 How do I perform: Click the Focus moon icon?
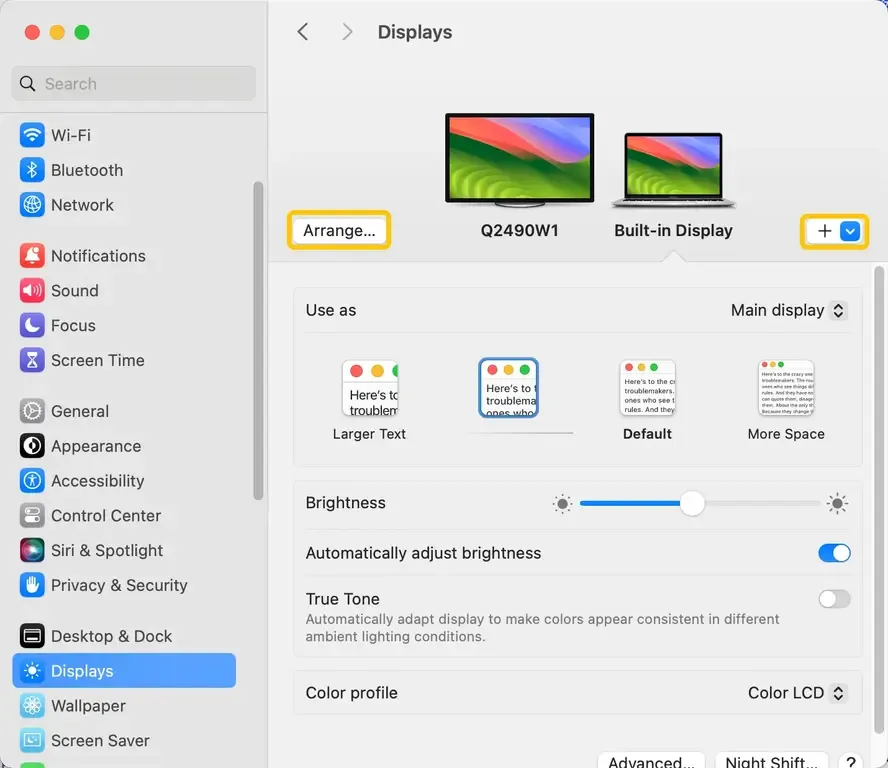click(32, 326)
